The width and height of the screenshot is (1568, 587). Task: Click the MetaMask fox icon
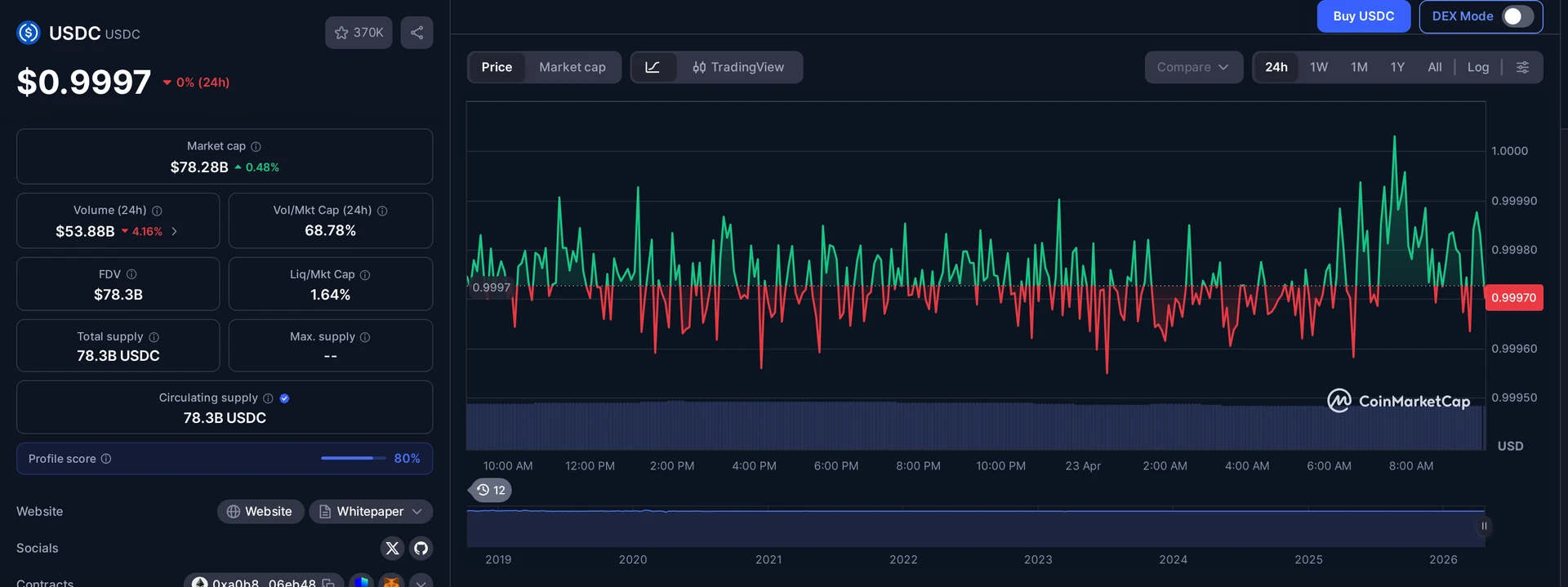pos(392,582)
